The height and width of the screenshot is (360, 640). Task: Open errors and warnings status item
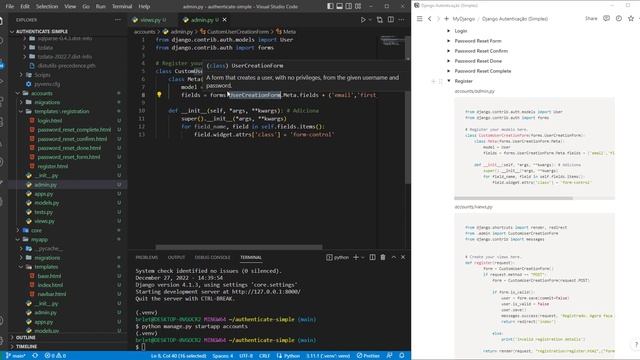(56, 356)
